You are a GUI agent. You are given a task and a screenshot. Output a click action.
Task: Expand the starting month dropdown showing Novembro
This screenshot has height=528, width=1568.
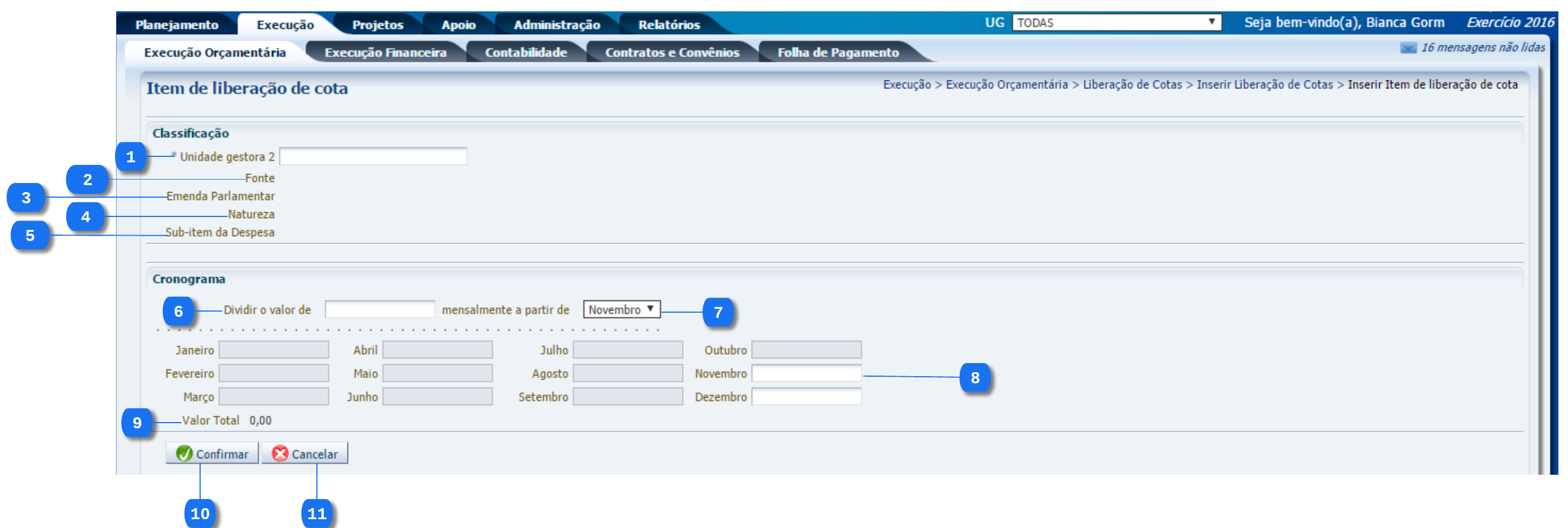(621, 309)
